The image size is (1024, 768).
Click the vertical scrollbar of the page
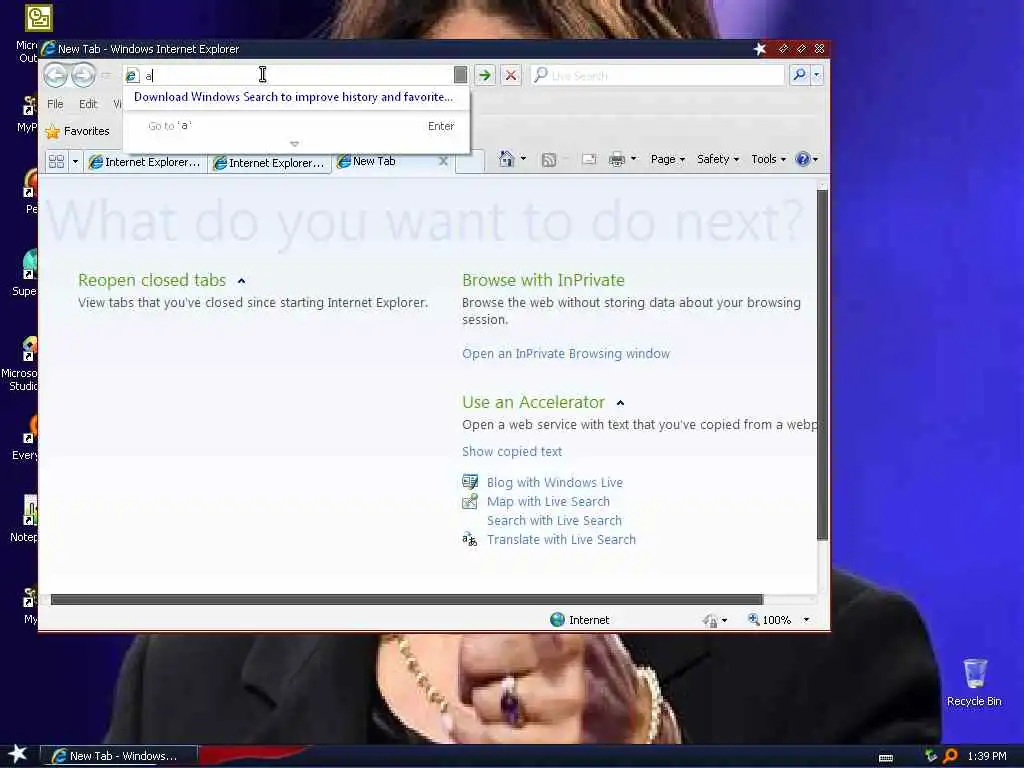[x=822, y=364]
